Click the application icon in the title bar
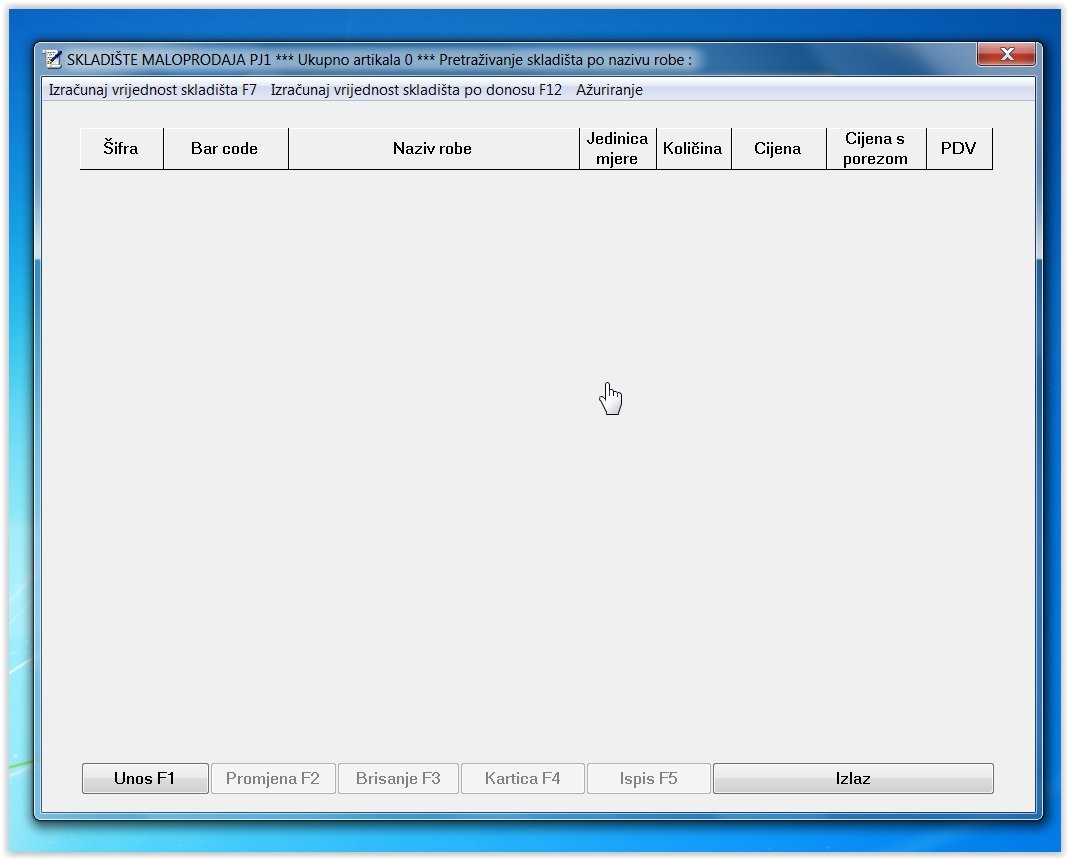 coord(53,60)
